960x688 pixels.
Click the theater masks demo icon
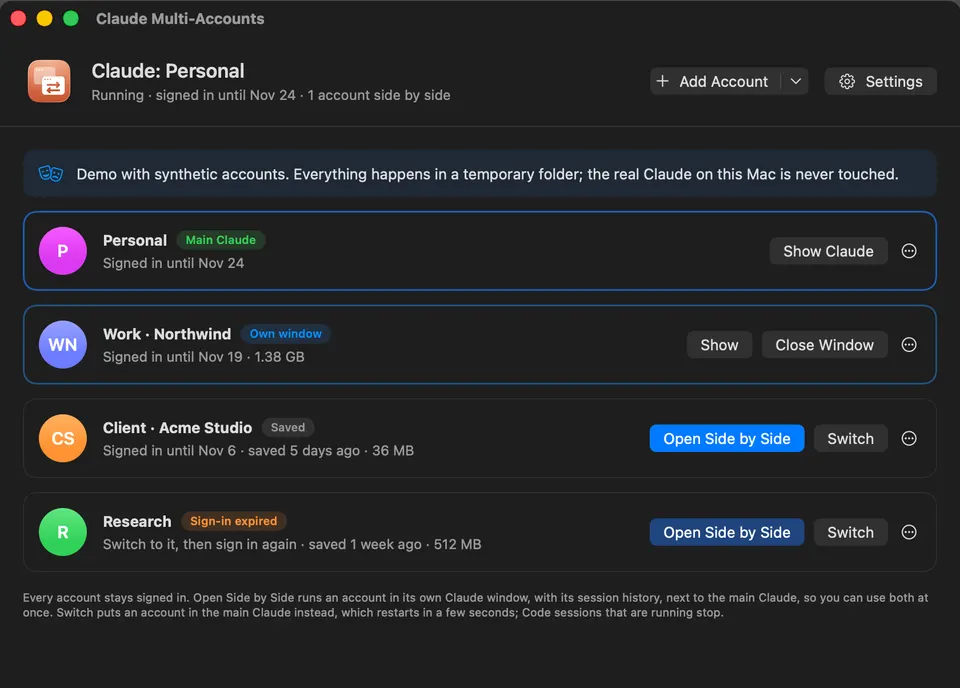point(51,174)
